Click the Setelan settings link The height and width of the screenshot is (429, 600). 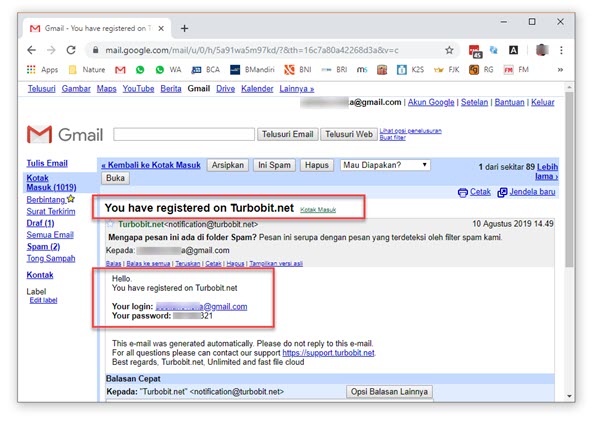[474, 102]
